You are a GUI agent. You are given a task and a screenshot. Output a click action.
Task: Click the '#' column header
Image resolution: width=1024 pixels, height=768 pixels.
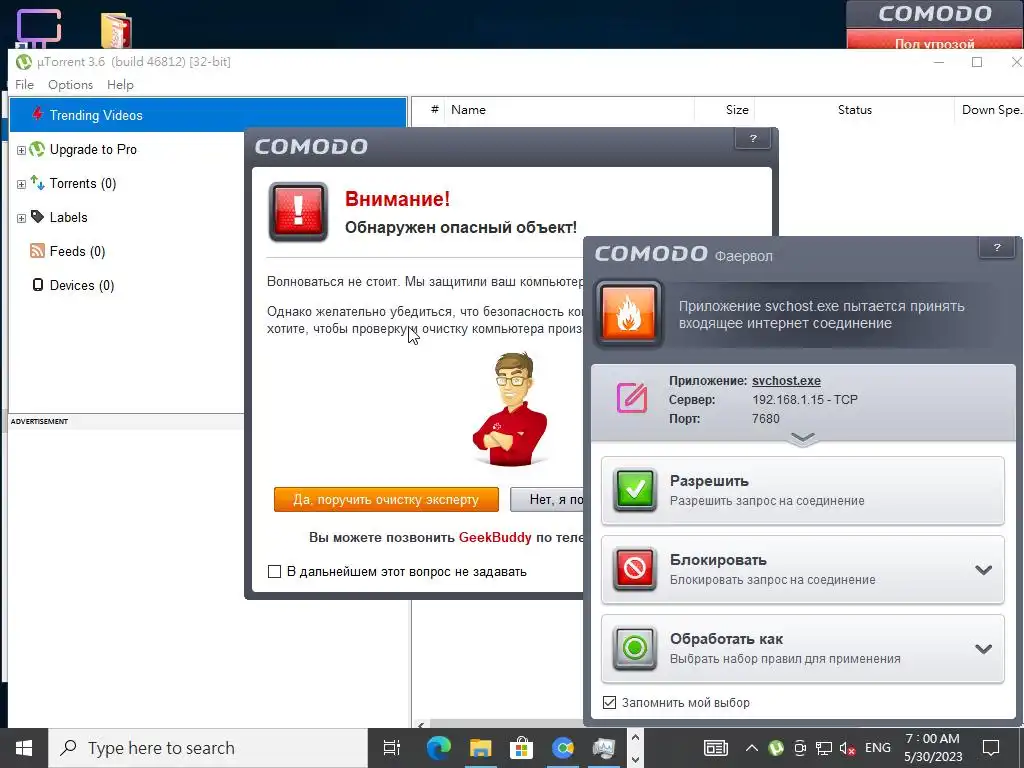[434, 110]
